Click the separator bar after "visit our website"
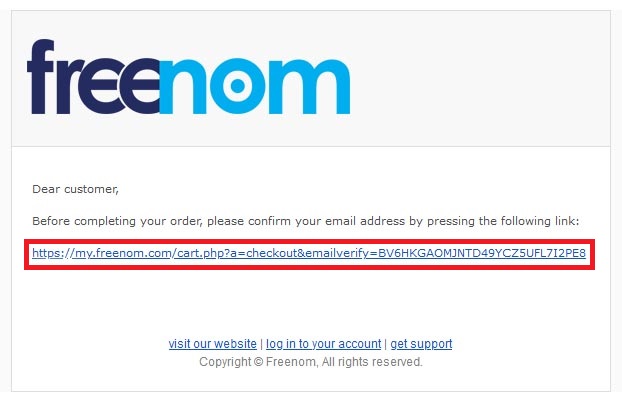The image size is (622, 406). coord(261,344)
